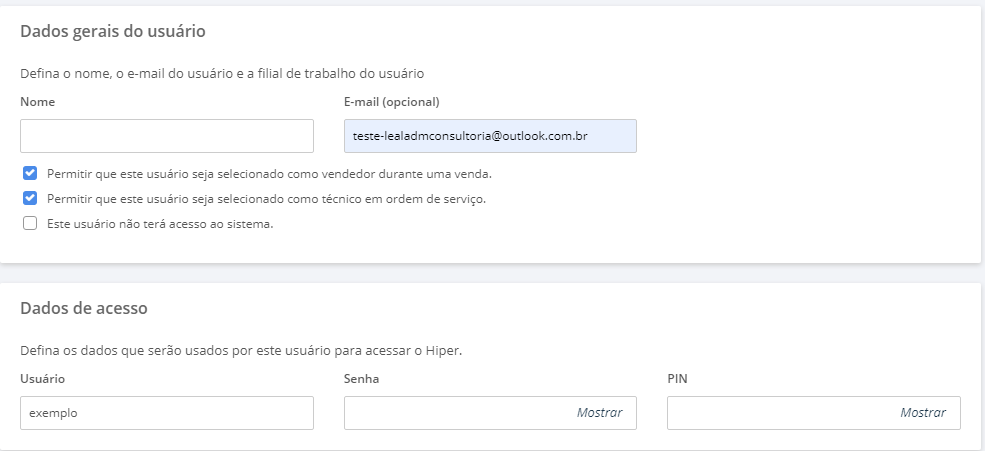985x451 pixels.
Task: Focus the E-mail field containing teste-lealadmconsultoria address
Action: point(490,136)
